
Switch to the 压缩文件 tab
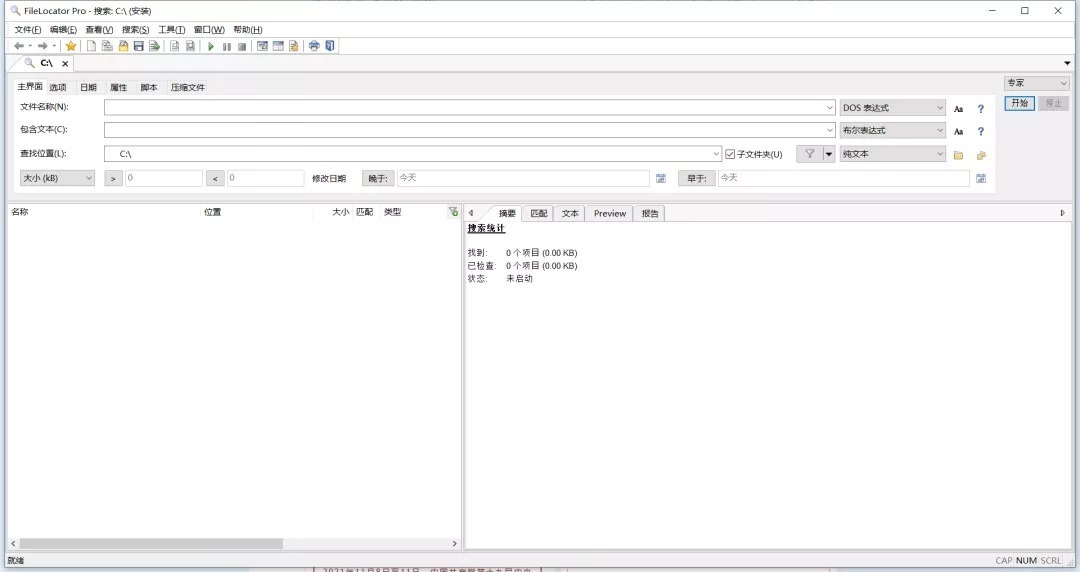[187, 88]
